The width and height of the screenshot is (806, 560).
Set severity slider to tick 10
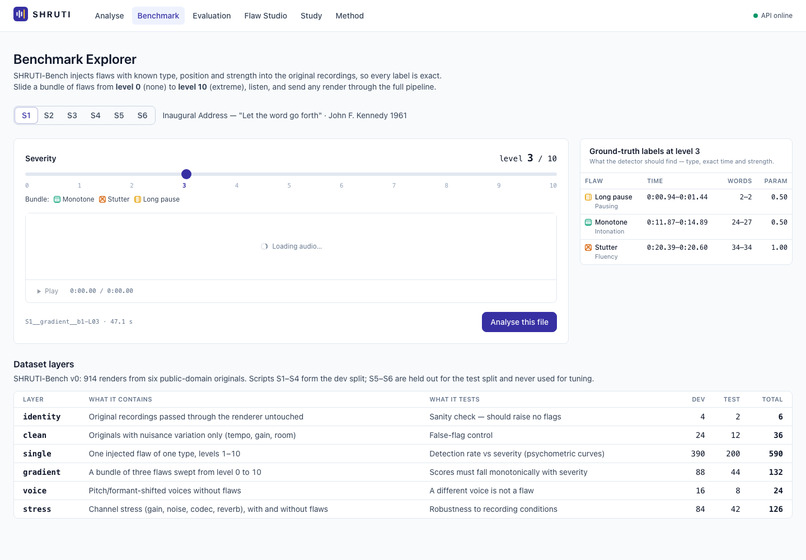553,185
